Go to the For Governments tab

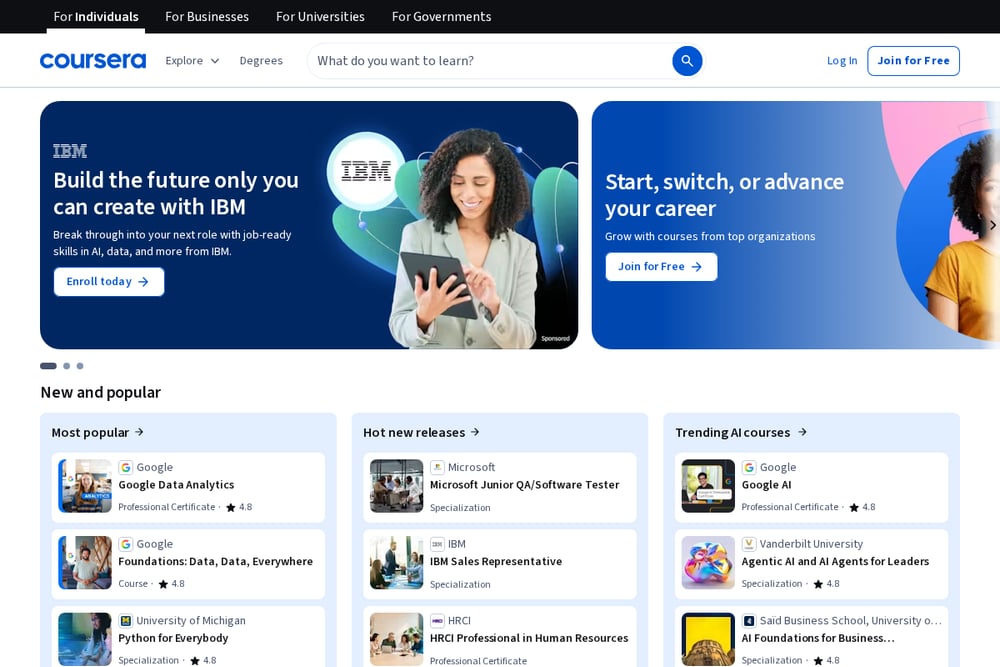point(441,17)
